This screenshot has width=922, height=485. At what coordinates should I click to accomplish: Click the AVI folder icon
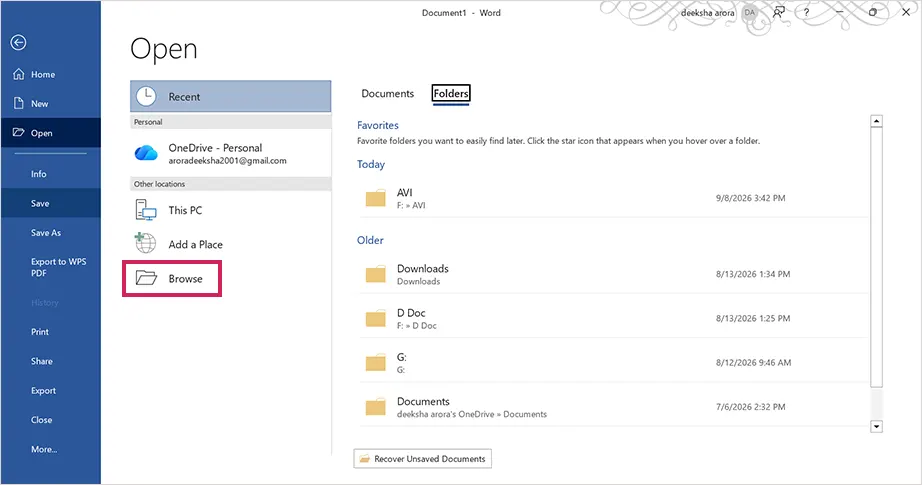click(x=375, y=198)
